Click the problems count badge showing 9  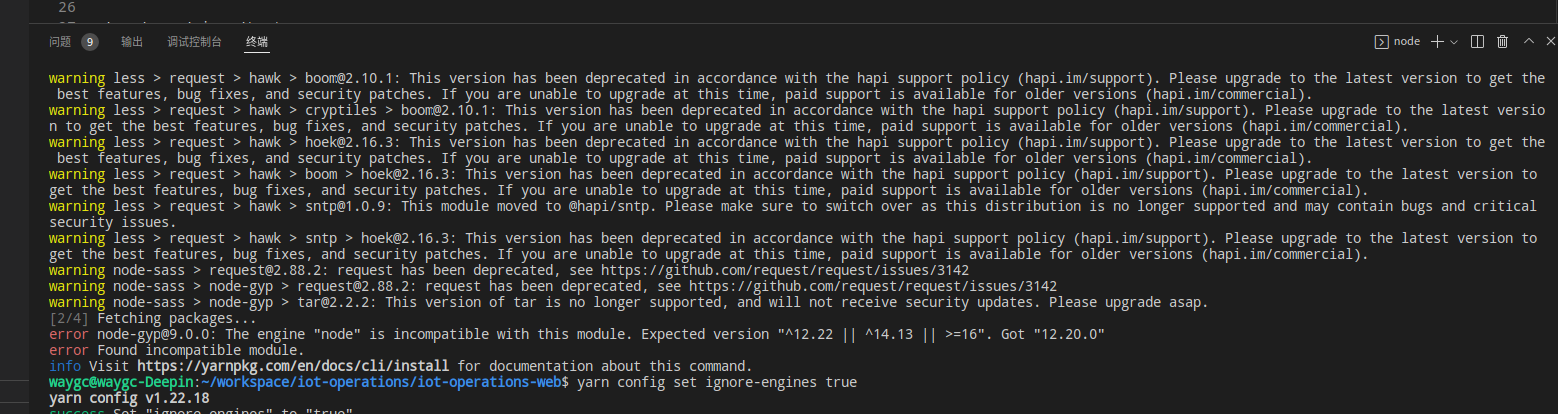(x=90, y=42)
